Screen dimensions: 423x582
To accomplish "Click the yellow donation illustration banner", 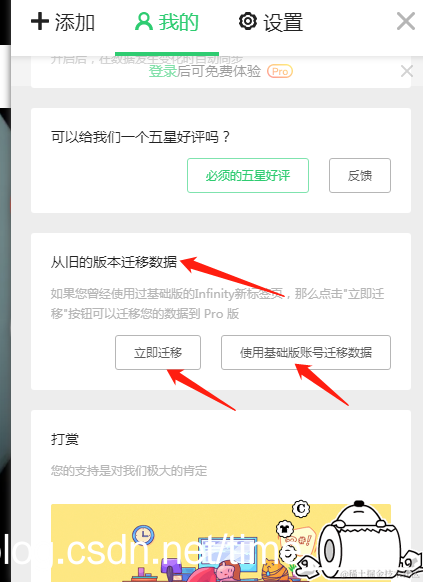I will pyautogui.click(x=221, y=543).
